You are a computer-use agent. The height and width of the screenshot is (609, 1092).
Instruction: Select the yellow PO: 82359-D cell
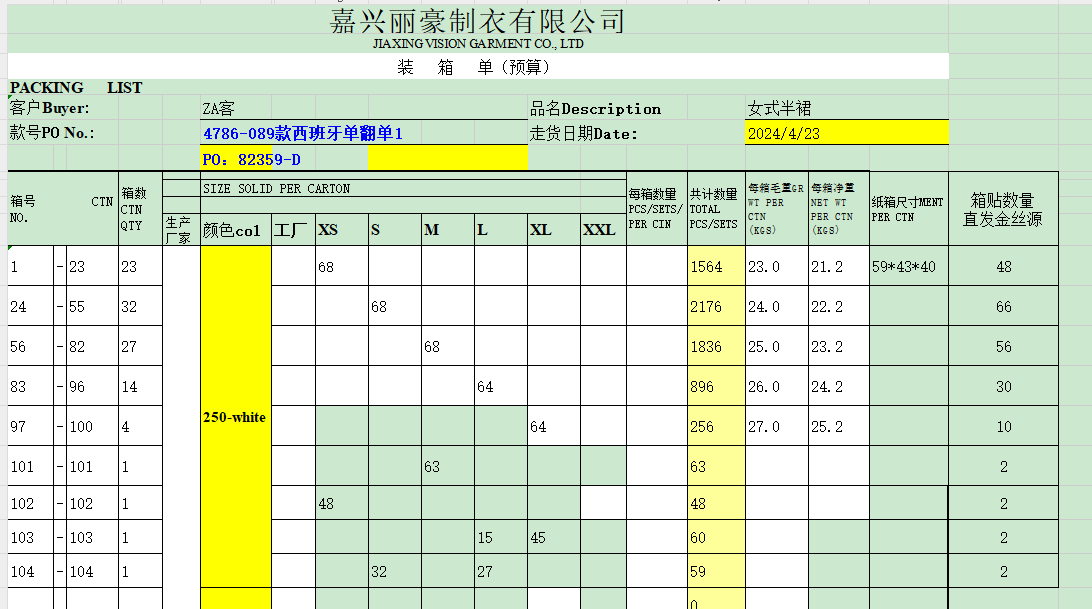click(x=252, y=159)
